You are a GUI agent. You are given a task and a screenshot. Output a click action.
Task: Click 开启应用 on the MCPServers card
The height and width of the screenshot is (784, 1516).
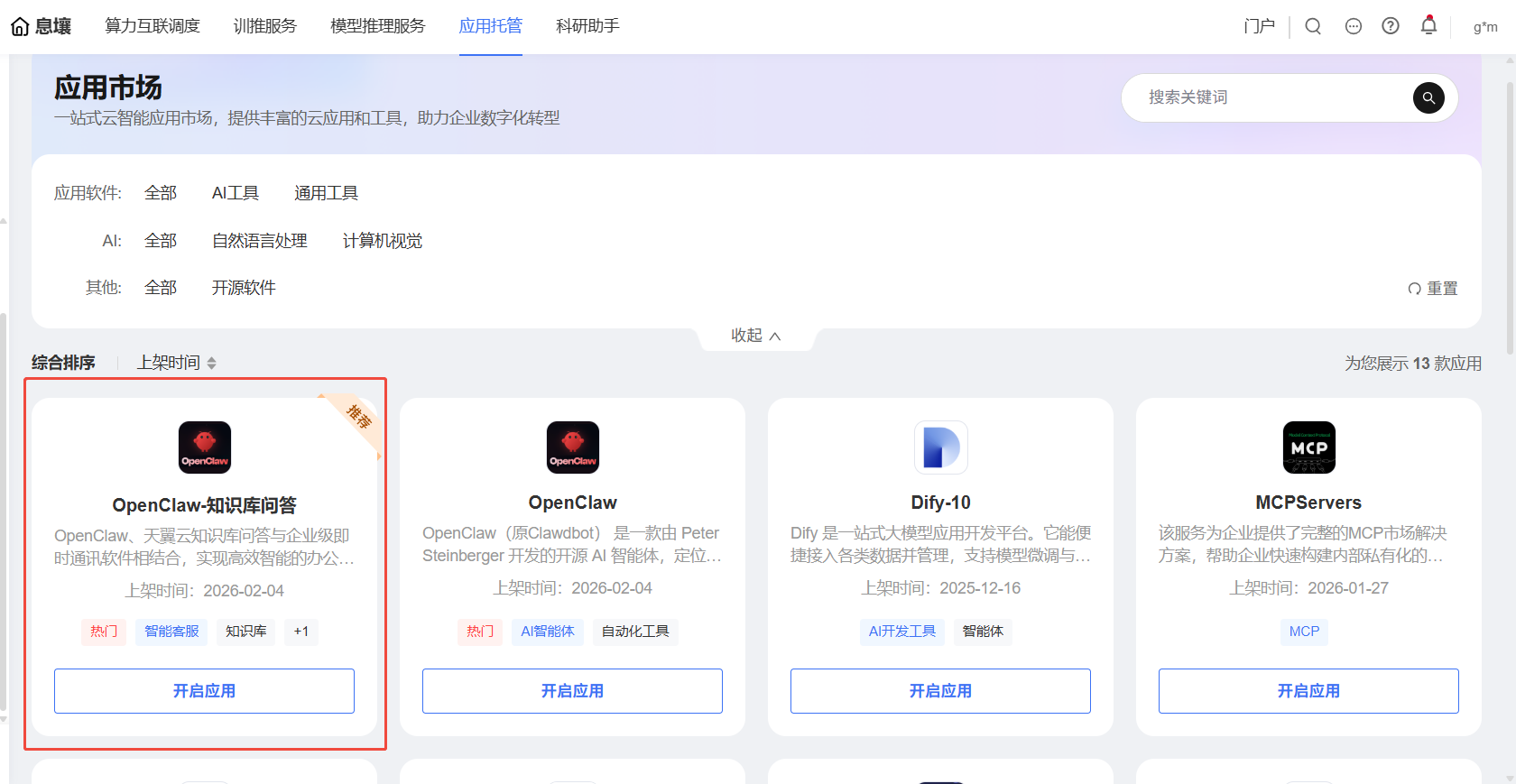(1308, 691)
